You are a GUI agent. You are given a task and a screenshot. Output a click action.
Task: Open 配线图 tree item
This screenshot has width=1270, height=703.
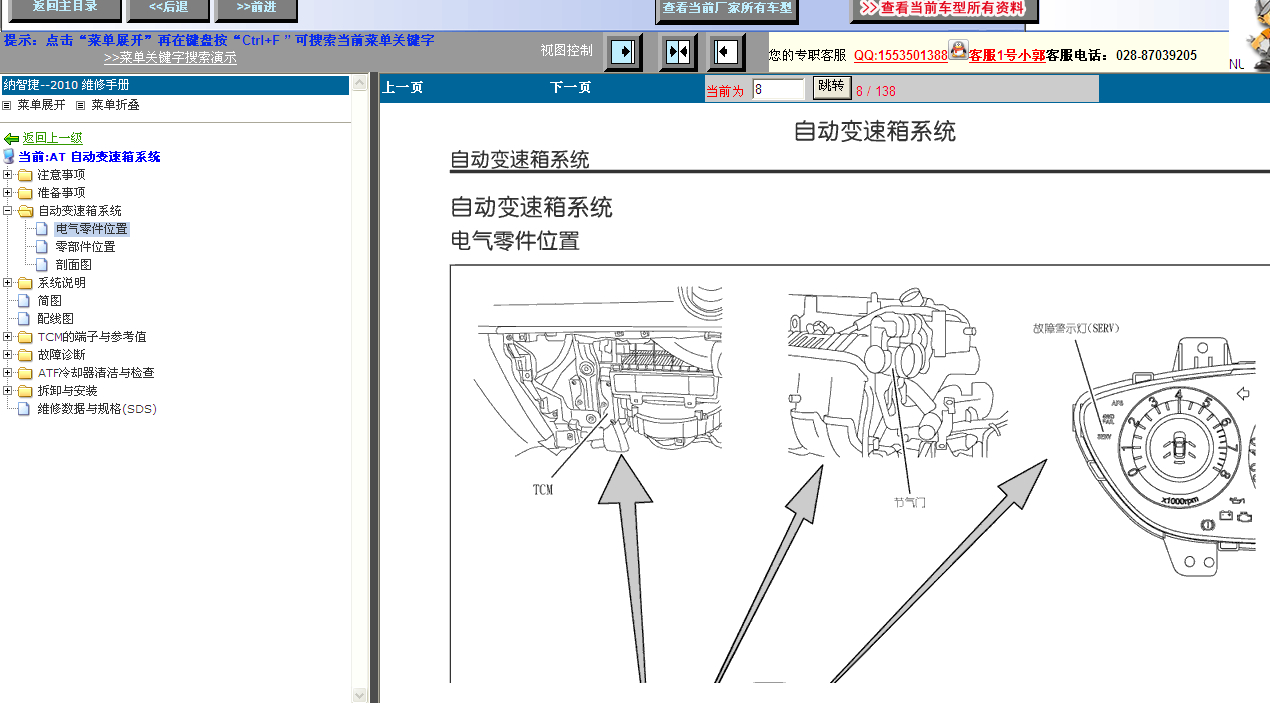[55, 319]
